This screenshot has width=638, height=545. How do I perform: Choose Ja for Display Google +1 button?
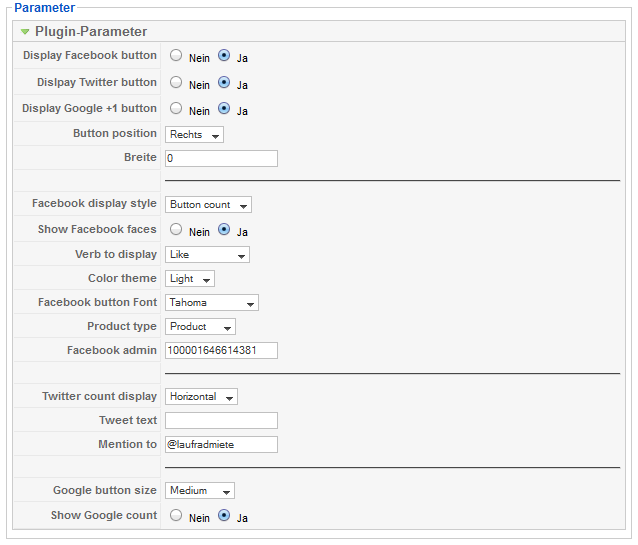click(x=224, y=108)
